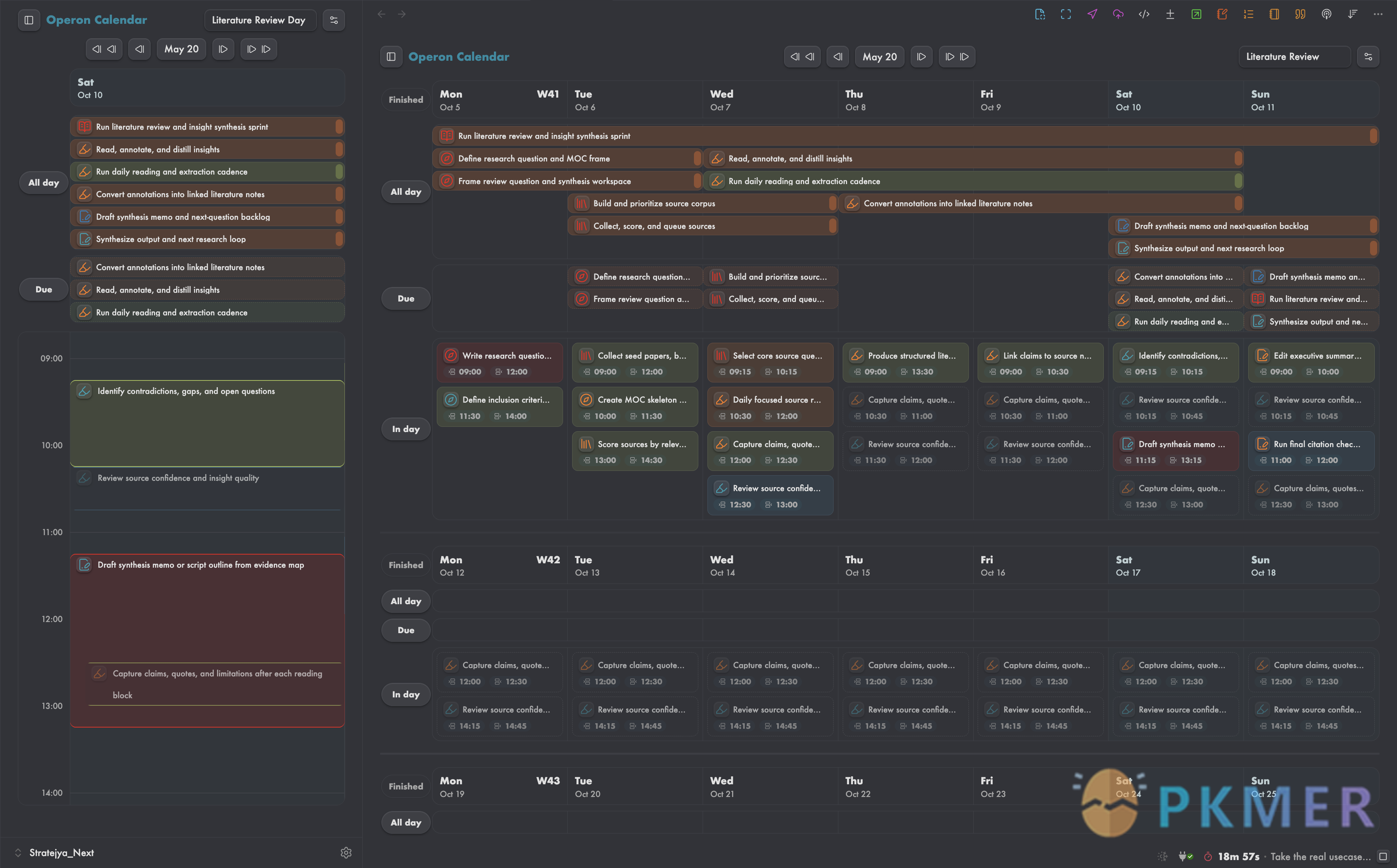This screenshot has width=1397, height=868.
Task: Open the settings gear beside Stratejya_Next
Action: tap(346, 853)
